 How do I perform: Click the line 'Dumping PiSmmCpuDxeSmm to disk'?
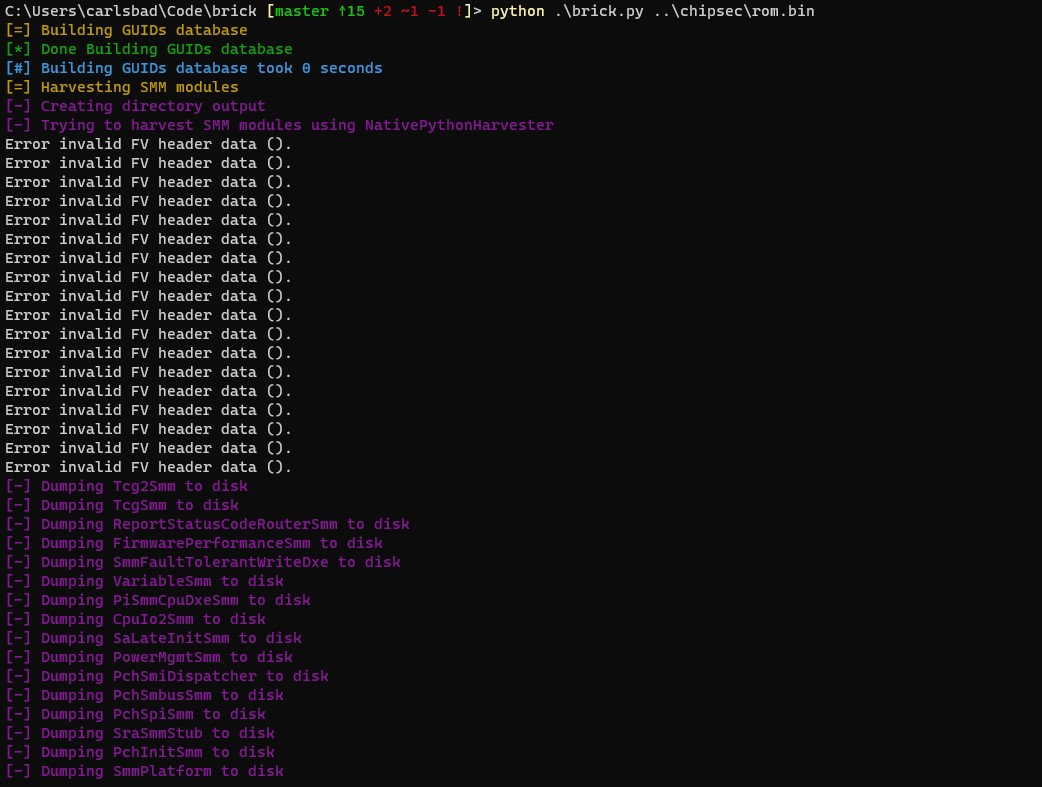pyautogui.click(x=158, y=600)
